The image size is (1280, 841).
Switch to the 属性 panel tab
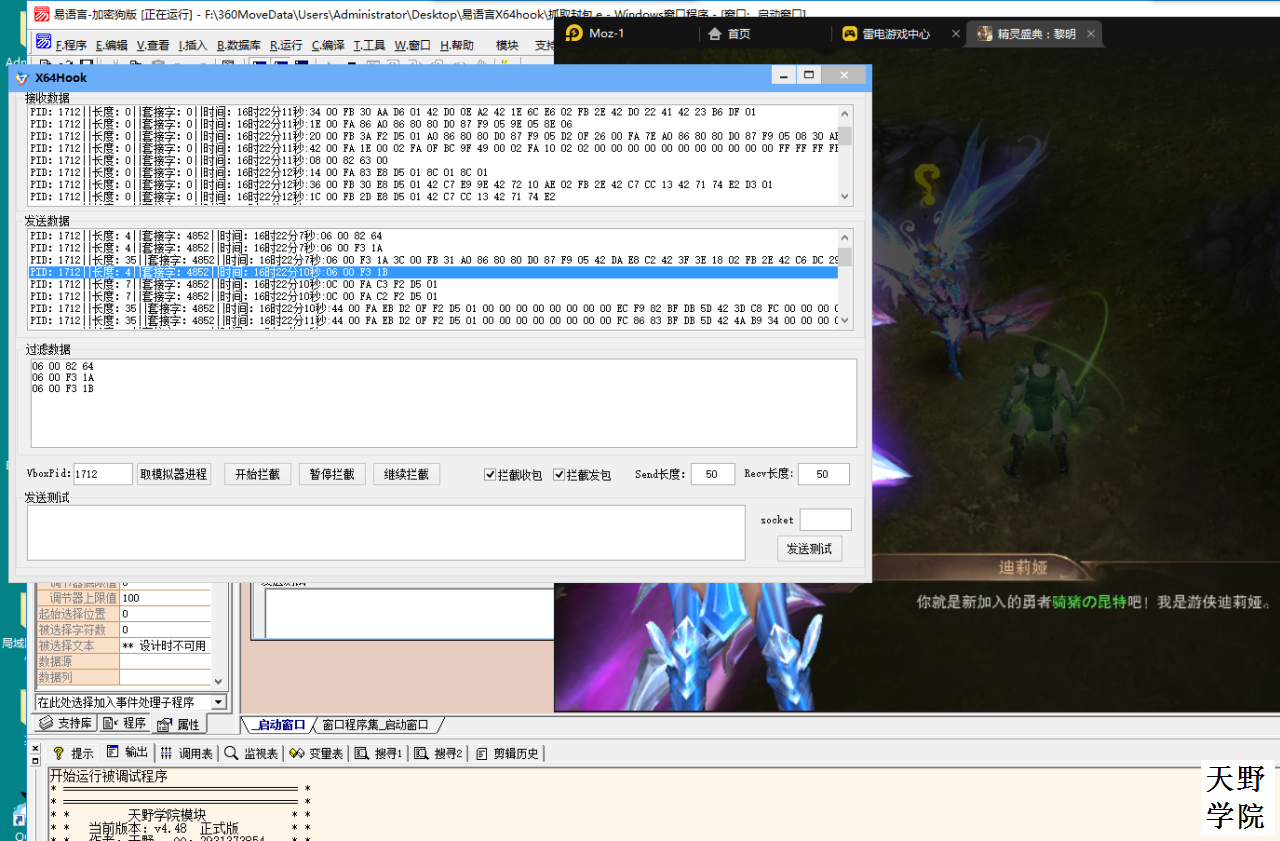click(178, 723)
